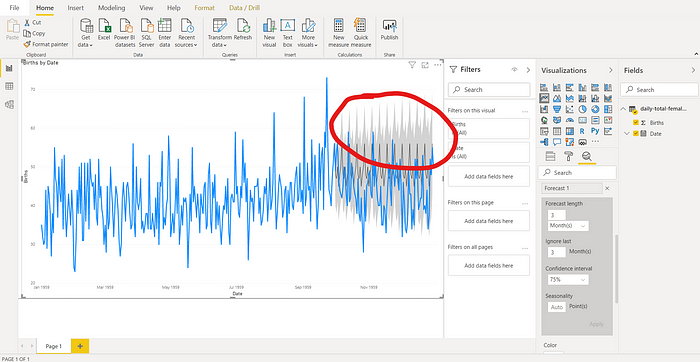Open the Analytics magnifier tab

pyautogui.click(x=587, y=156)
